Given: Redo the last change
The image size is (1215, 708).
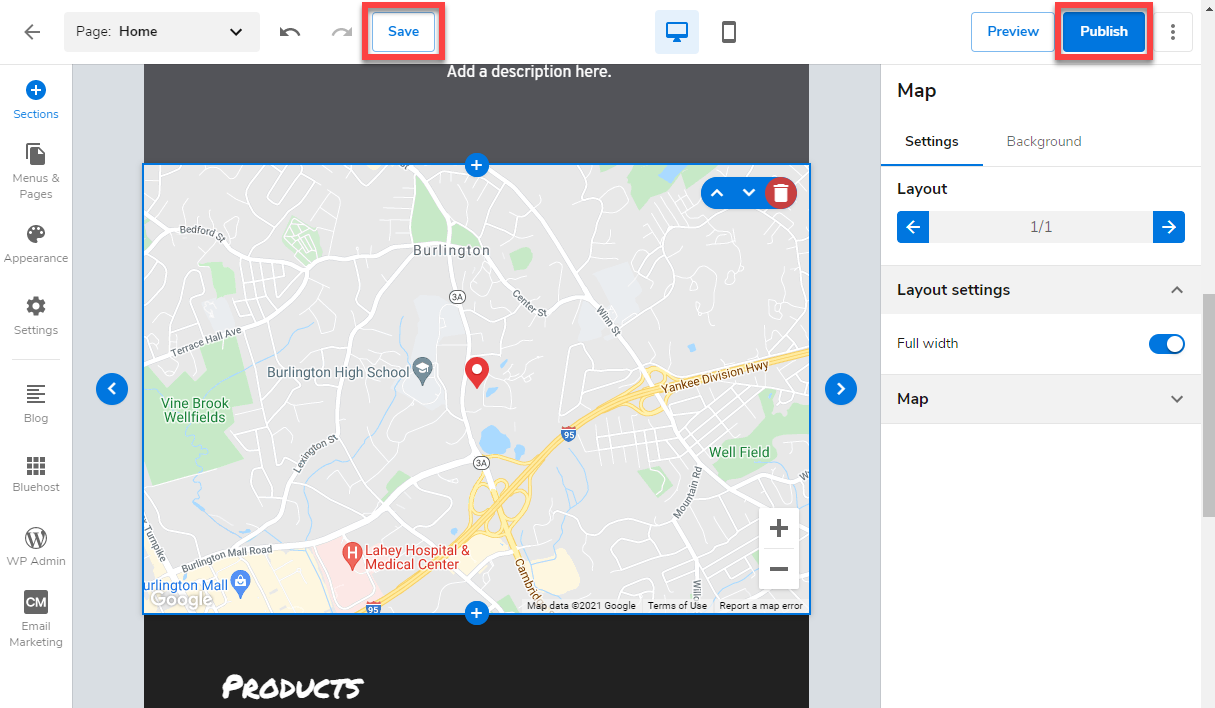Looking at the screenshot, I should pos(342,32).
